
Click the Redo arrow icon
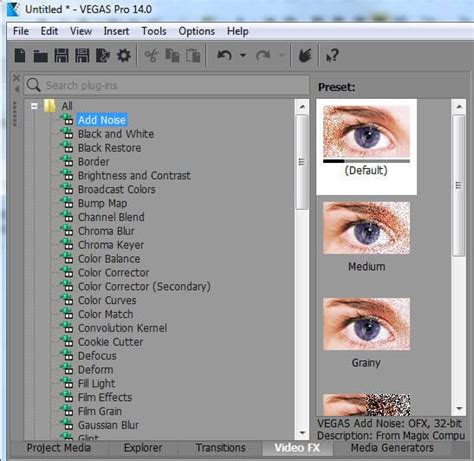(263, 55)
